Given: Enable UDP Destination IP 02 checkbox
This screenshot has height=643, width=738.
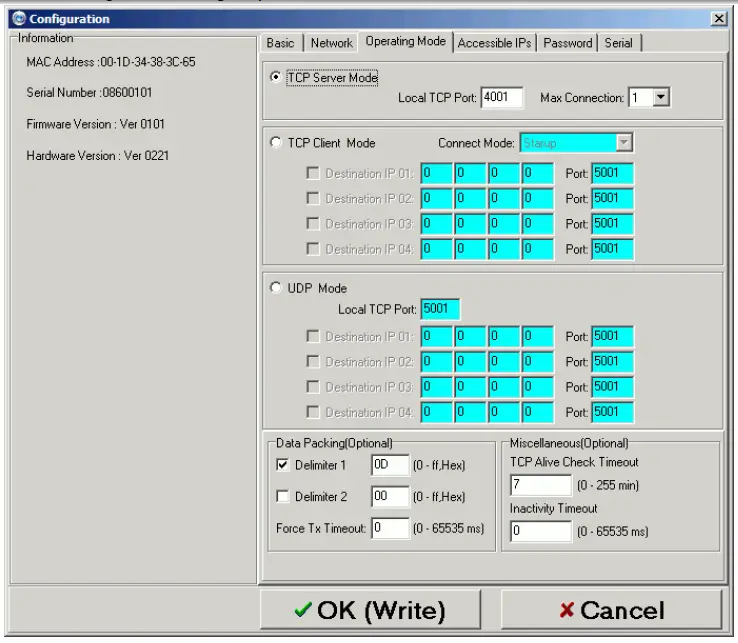Looking at the screenshot, I should [313, 362].
